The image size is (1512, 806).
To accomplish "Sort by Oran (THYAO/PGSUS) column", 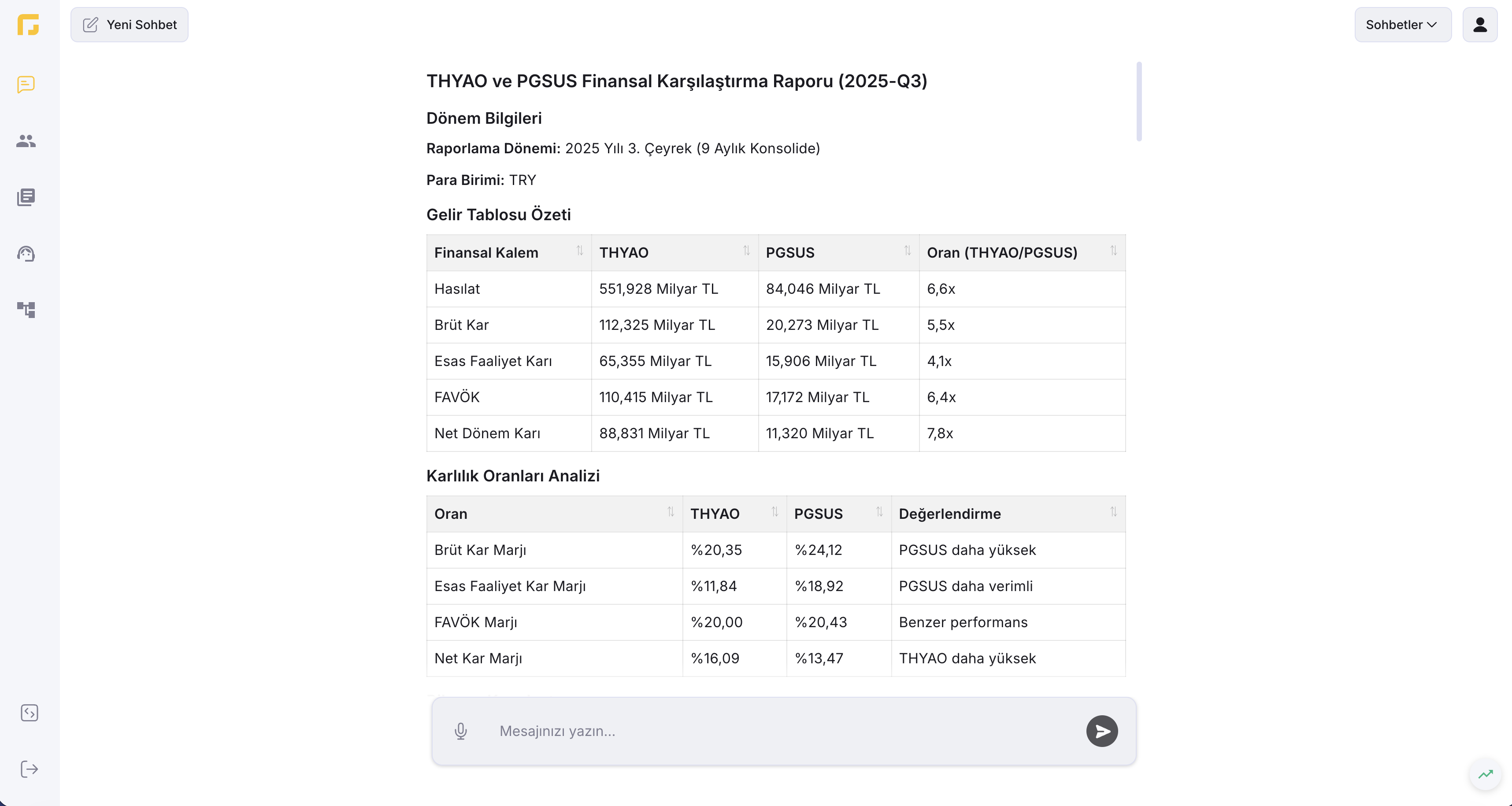I will click(1113, 251).
